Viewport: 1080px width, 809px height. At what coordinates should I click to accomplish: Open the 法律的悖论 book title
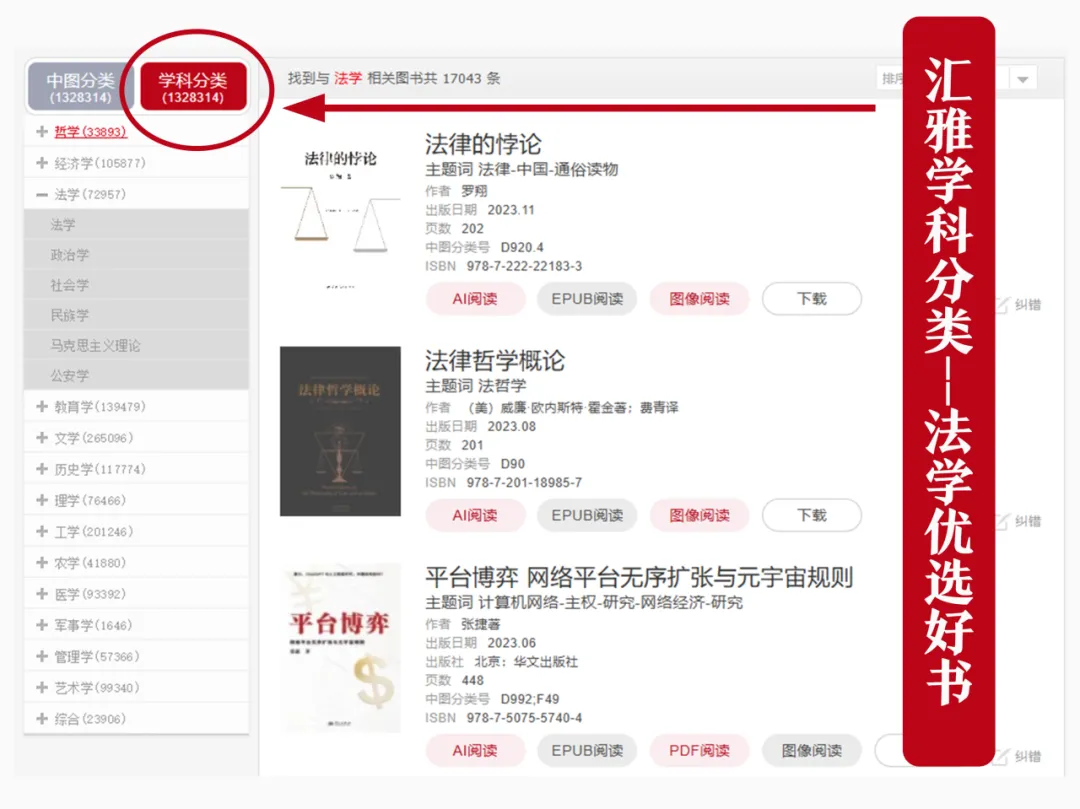(483, 145)
